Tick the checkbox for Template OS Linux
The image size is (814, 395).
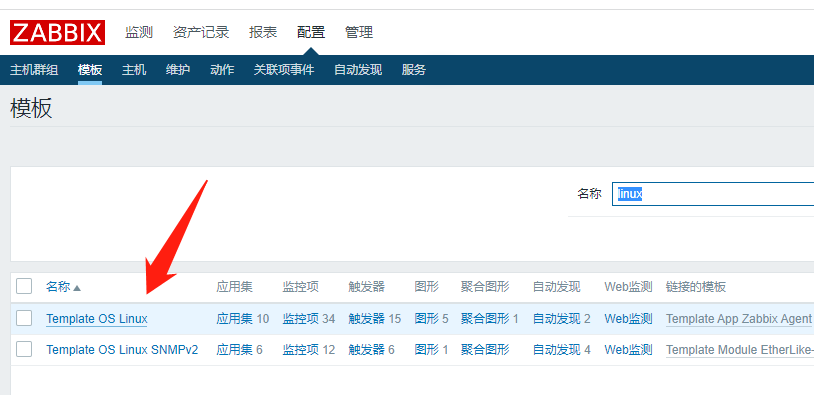24,318
